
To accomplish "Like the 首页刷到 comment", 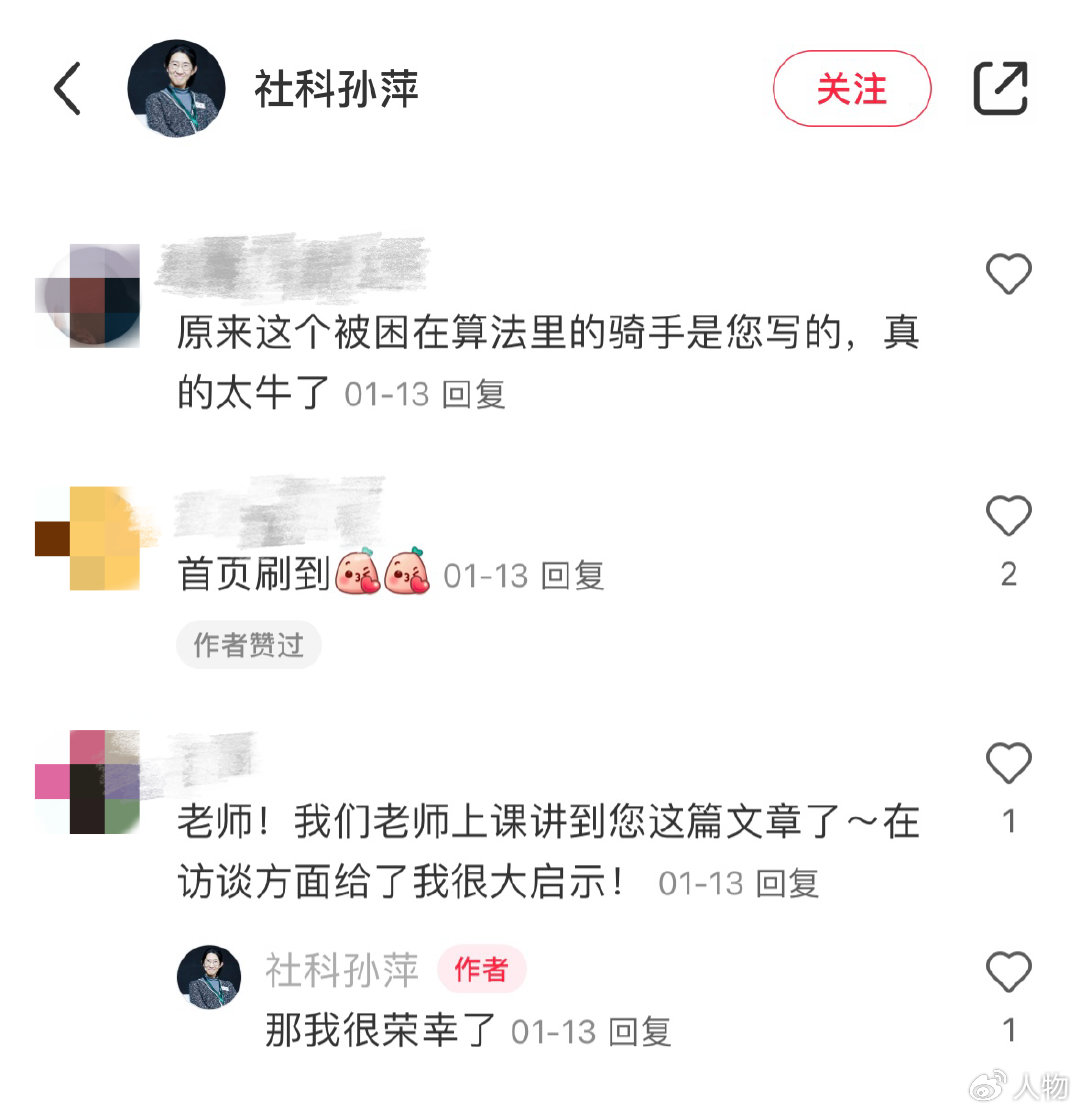I will tap(1008, 515).
